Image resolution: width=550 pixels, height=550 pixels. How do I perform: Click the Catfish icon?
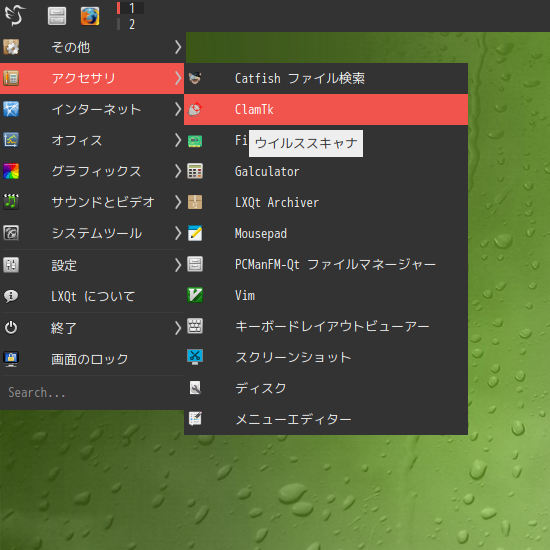195,78
